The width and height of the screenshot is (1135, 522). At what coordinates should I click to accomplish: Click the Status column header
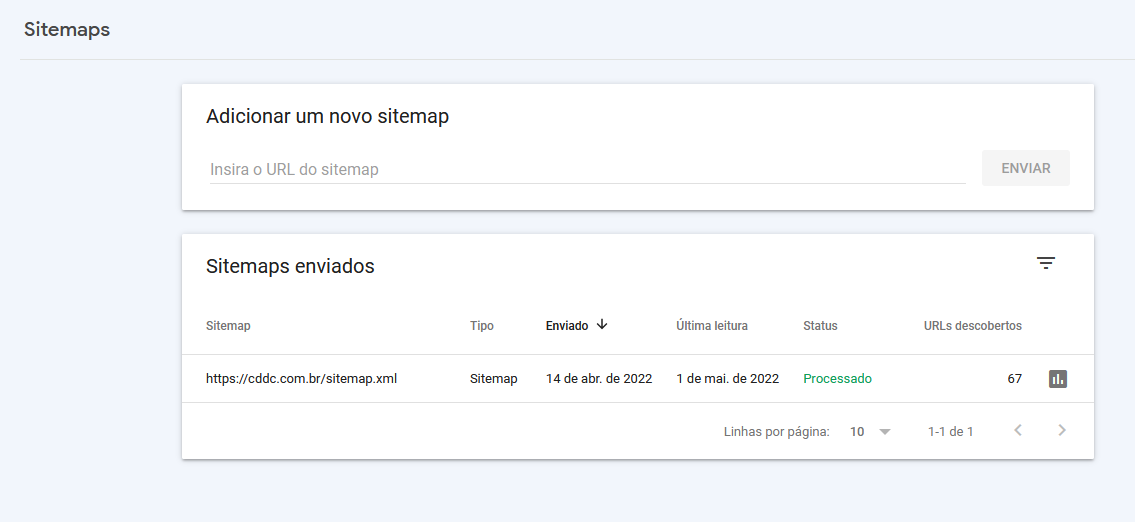[x=820, y=326]
